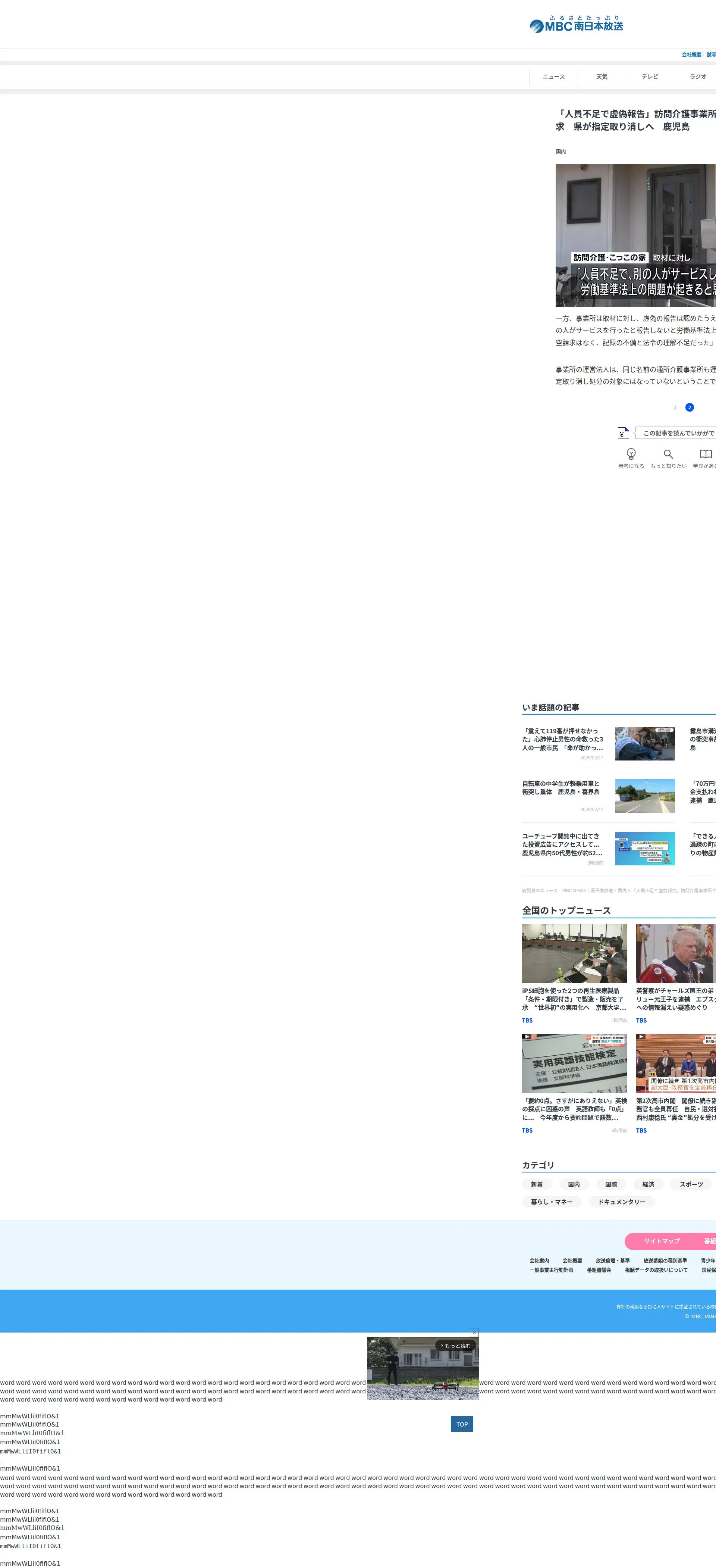The width and height of the screenshot is (716, 1568).
Task: Open the サイトマップ footer button
Action: (x=661, y=1240)
